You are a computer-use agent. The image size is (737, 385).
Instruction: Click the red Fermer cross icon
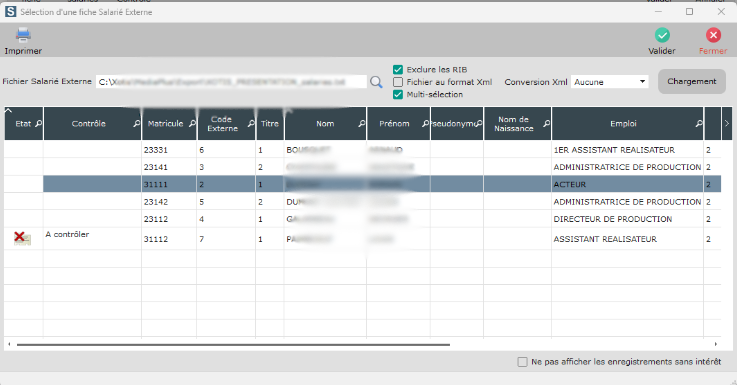713,35
